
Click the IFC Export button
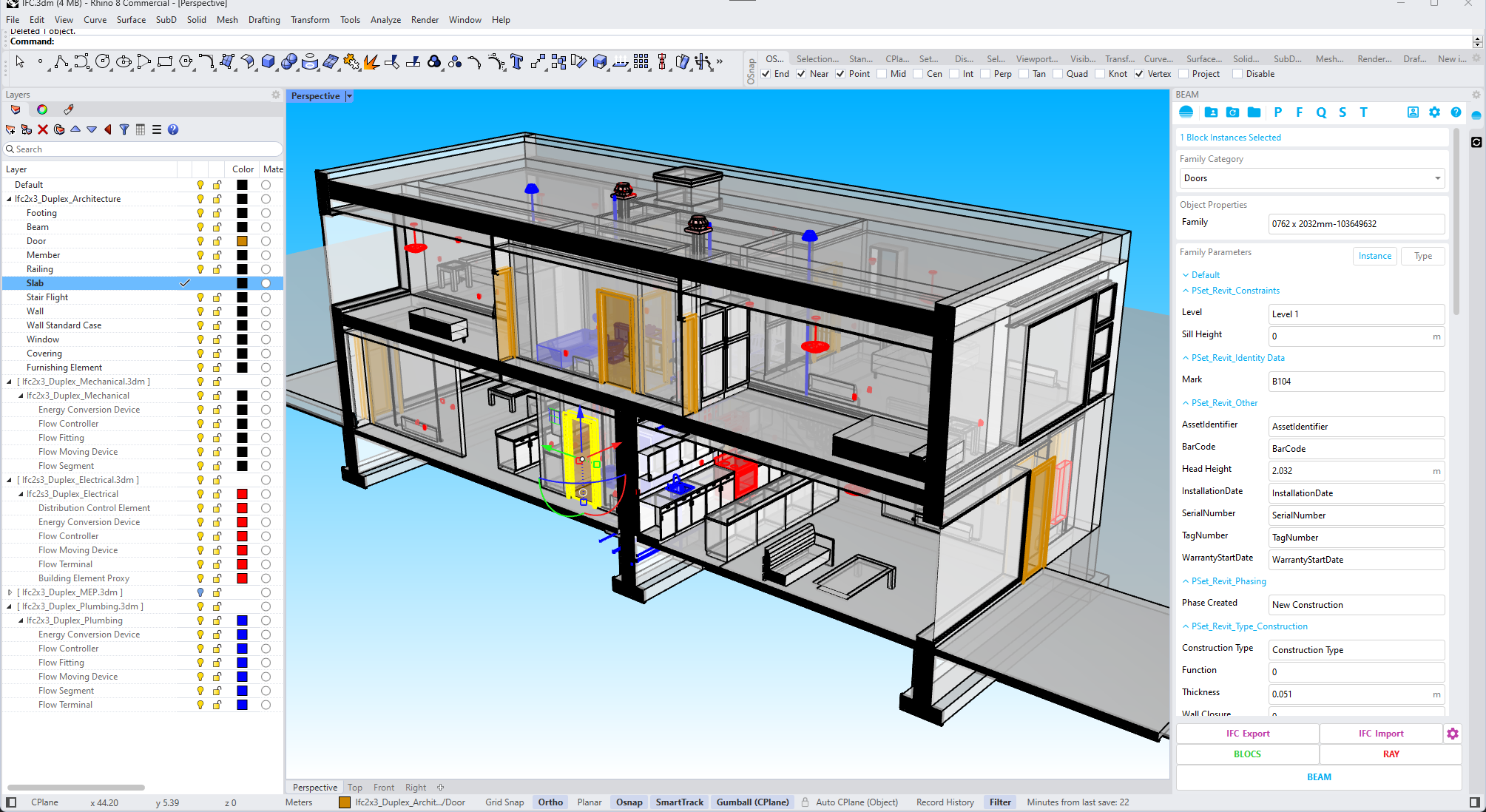point(1248,734)
